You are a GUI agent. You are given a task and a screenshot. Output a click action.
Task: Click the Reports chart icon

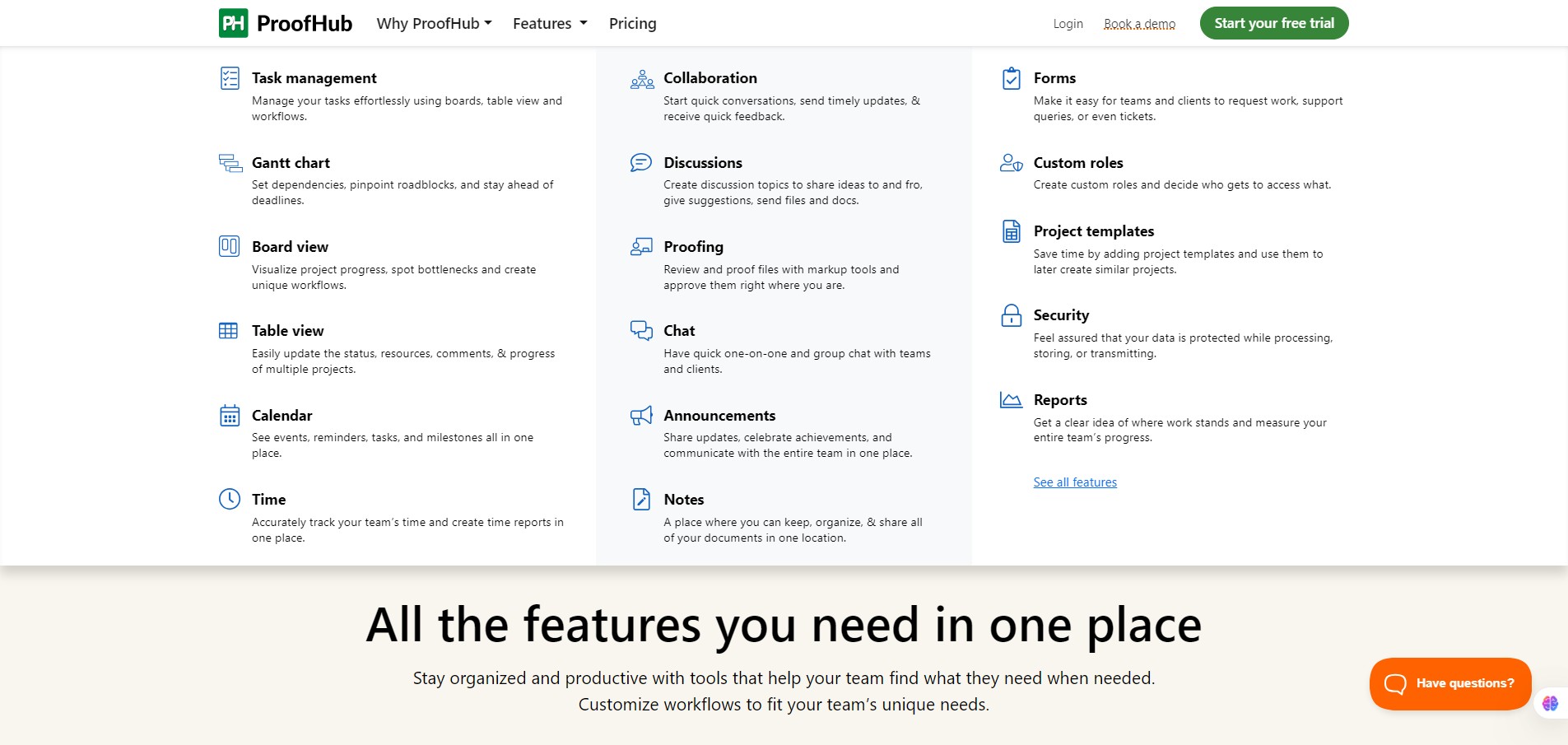[x=1011, y=400]
